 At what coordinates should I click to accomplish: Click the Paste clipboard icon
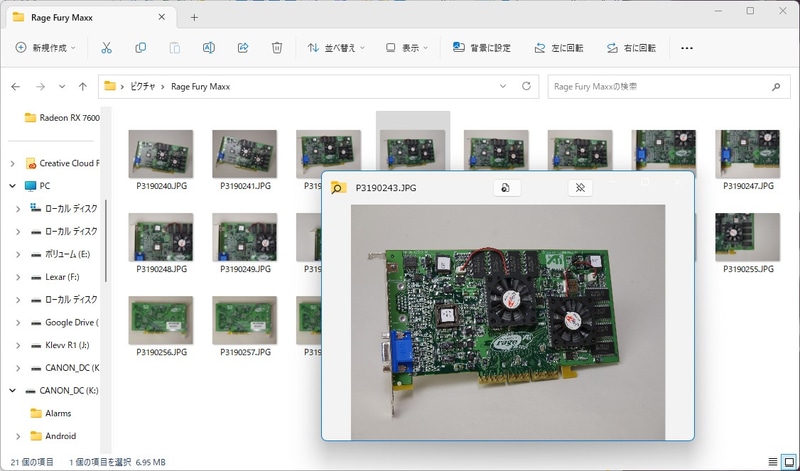174,48
